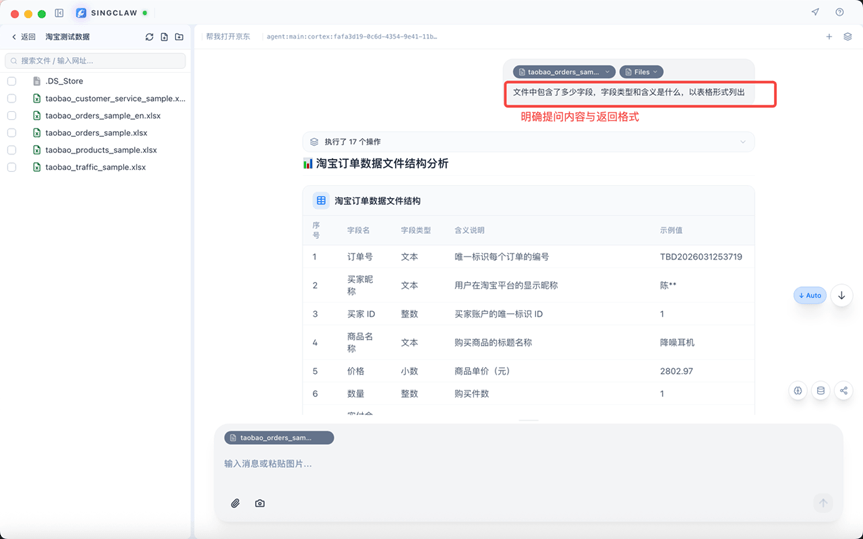This screenshot has width=863, height=539.
Task: Click the 搜索文件 search field
Action: (x=96, y=61)
